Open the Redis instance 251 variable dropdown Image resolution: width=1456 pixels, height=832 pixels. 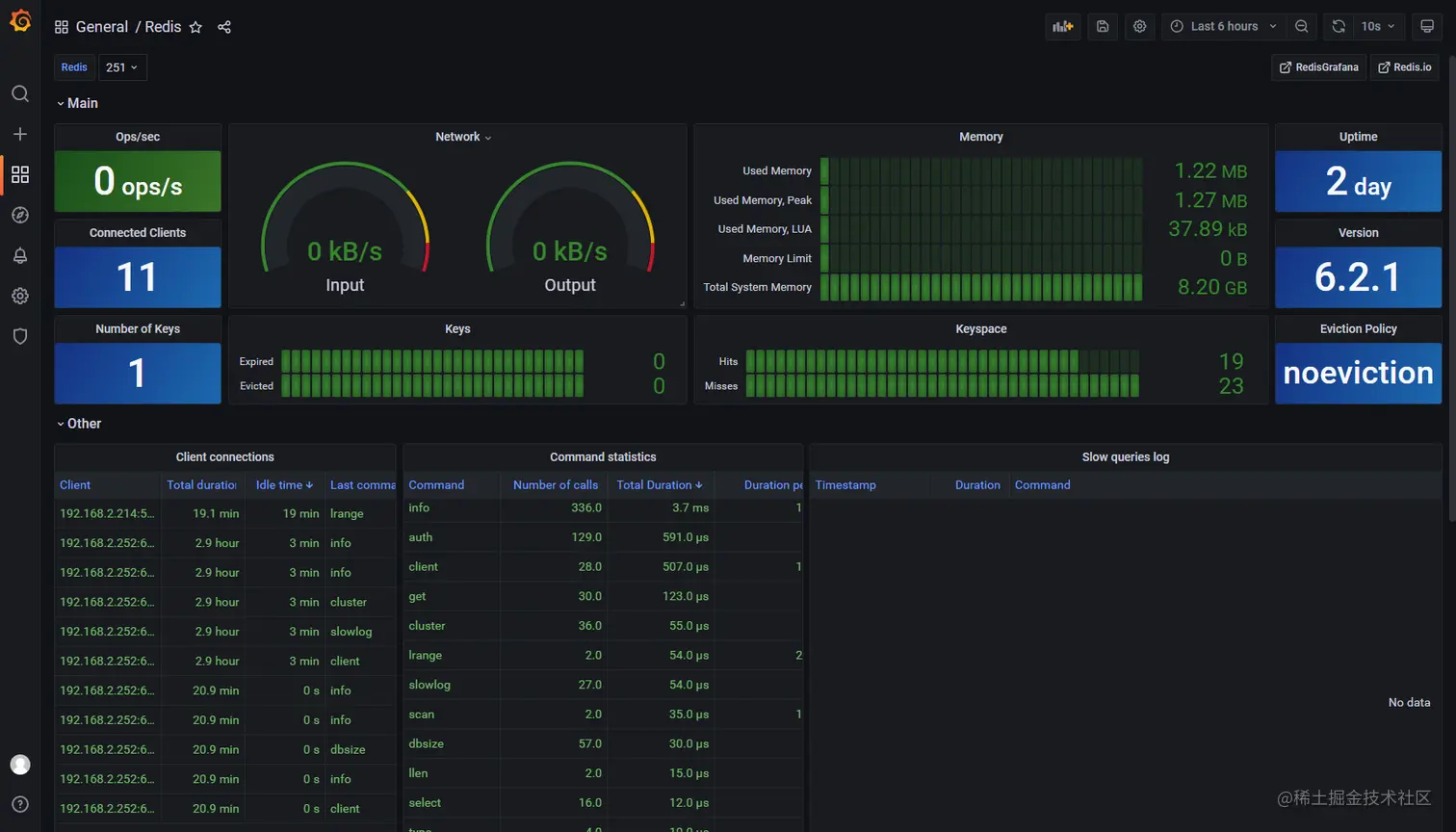[x=122, y=67]
